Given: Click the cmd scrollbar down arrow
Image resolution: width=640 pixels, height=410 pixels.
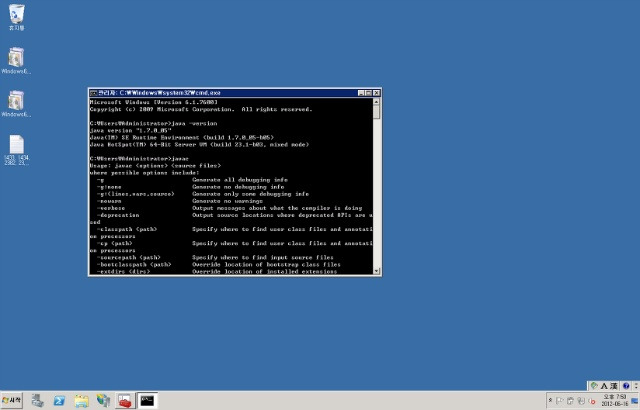Looking at the screenshot, I should coord(376,271).
